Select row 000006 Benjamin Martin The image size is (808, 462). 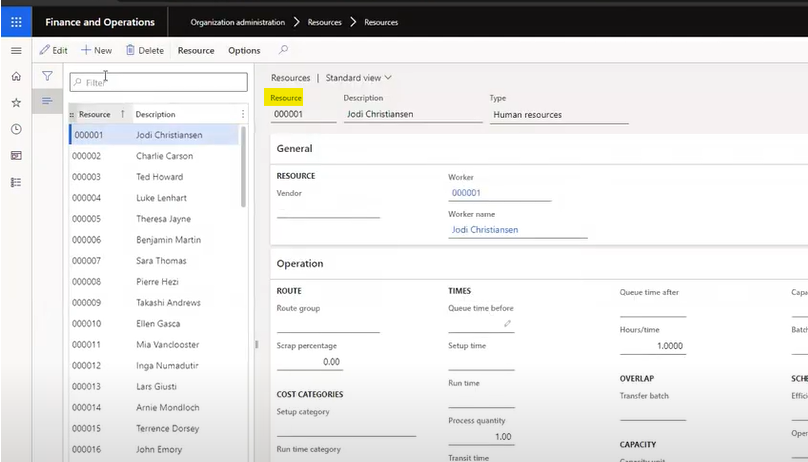pos(154,240)
